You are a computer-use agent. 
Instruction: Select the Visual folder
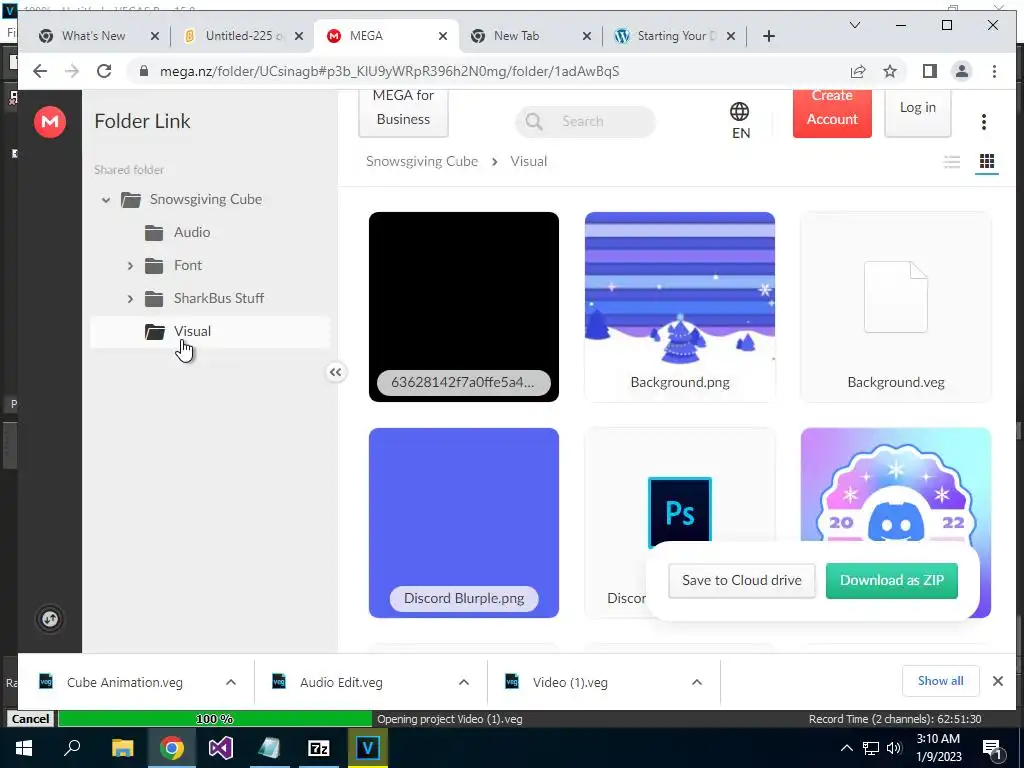click(210, 332)
